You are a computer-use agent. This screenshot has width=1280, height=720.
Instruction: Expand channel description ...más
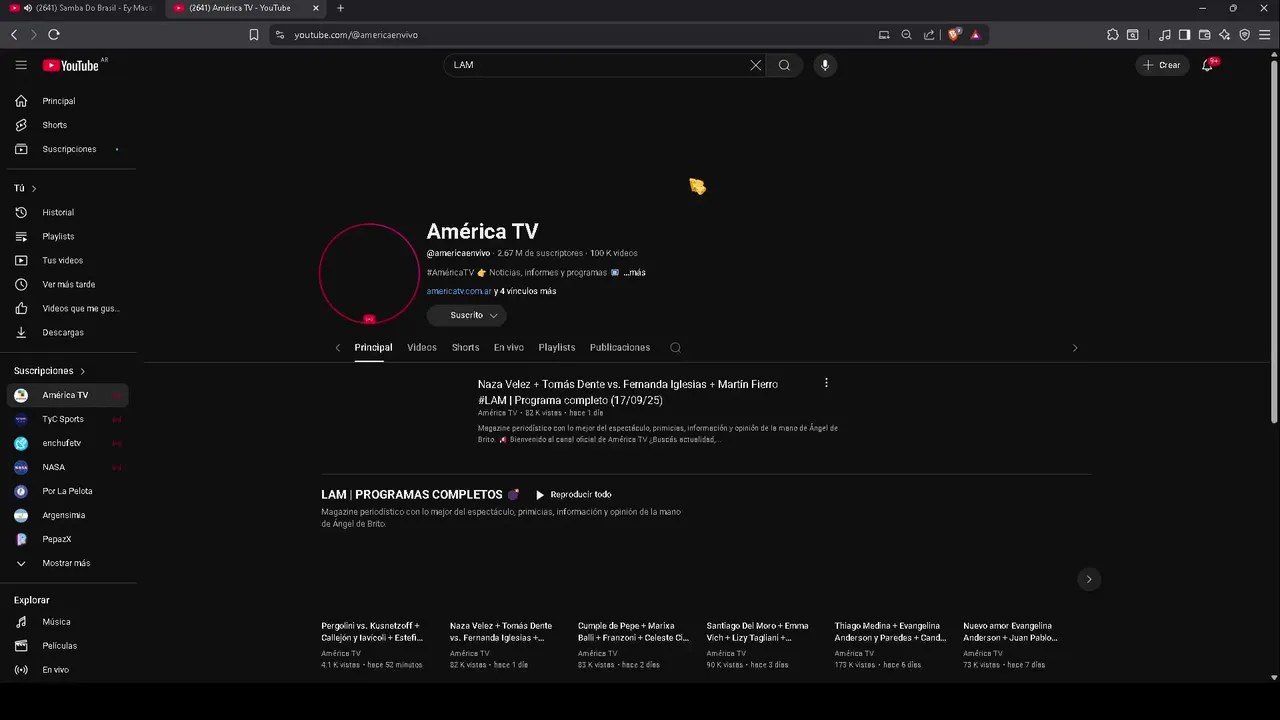click(634, 272)
